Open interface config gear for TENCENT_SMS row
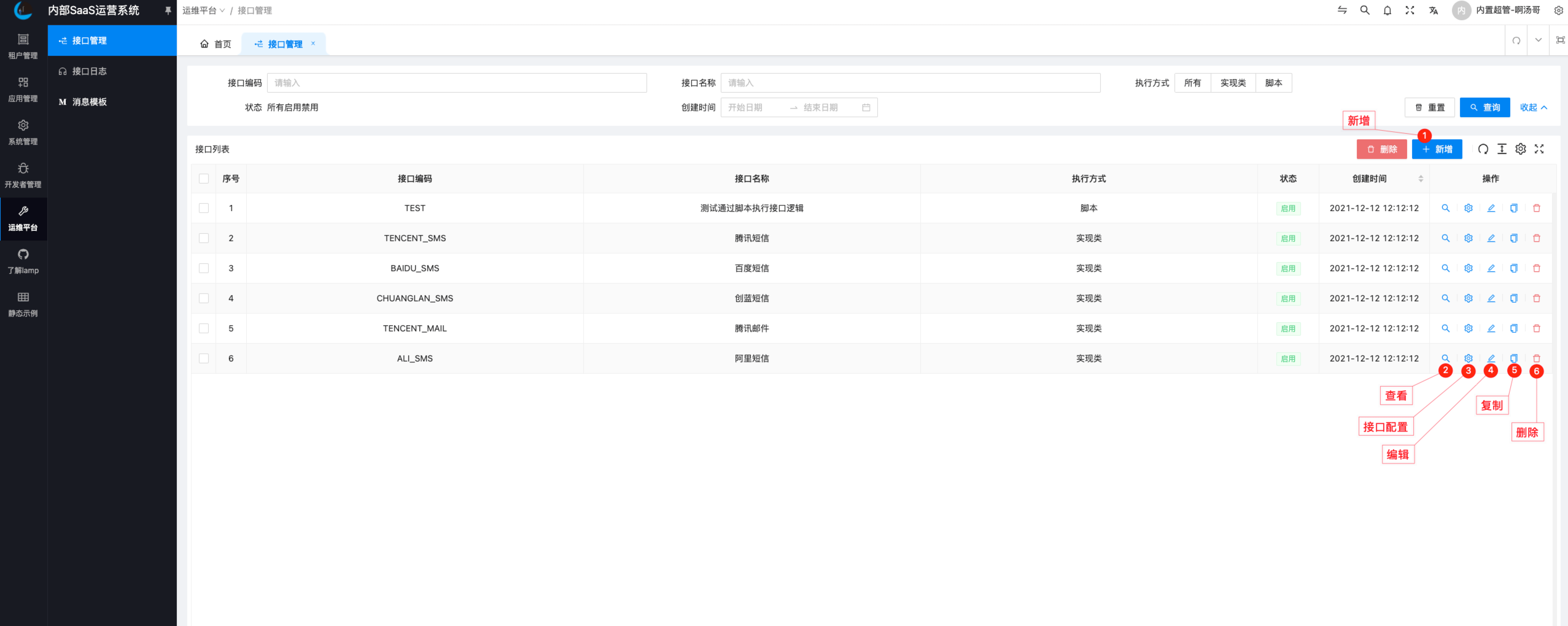Image resolution: width=1568 pixels, height=626 pixels. (x=1468, y=238)
